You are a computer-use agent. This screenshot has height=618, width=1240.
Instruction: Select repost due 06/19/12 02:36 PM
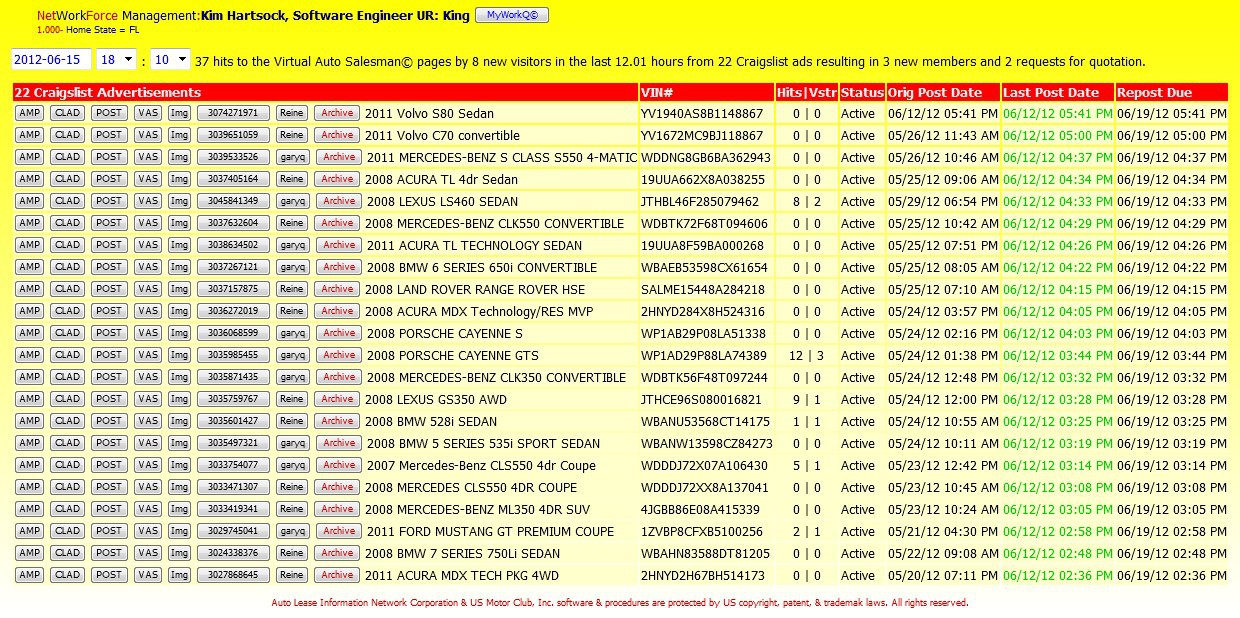click(1172, 576)
